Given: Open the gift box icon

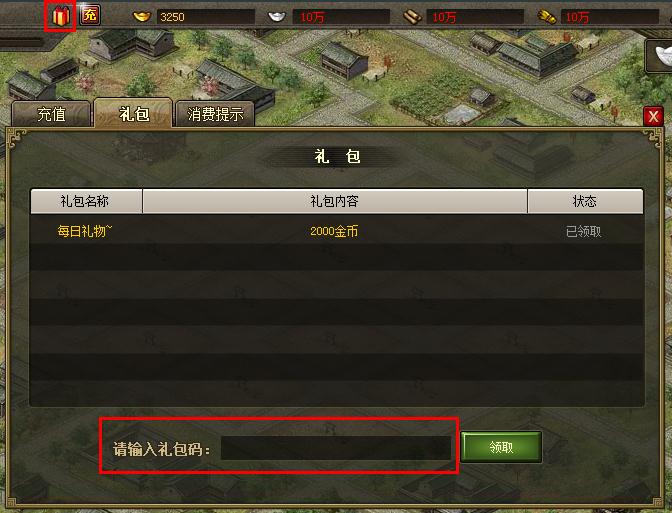Looking at the screenshot, I should [x=60, y=16].
